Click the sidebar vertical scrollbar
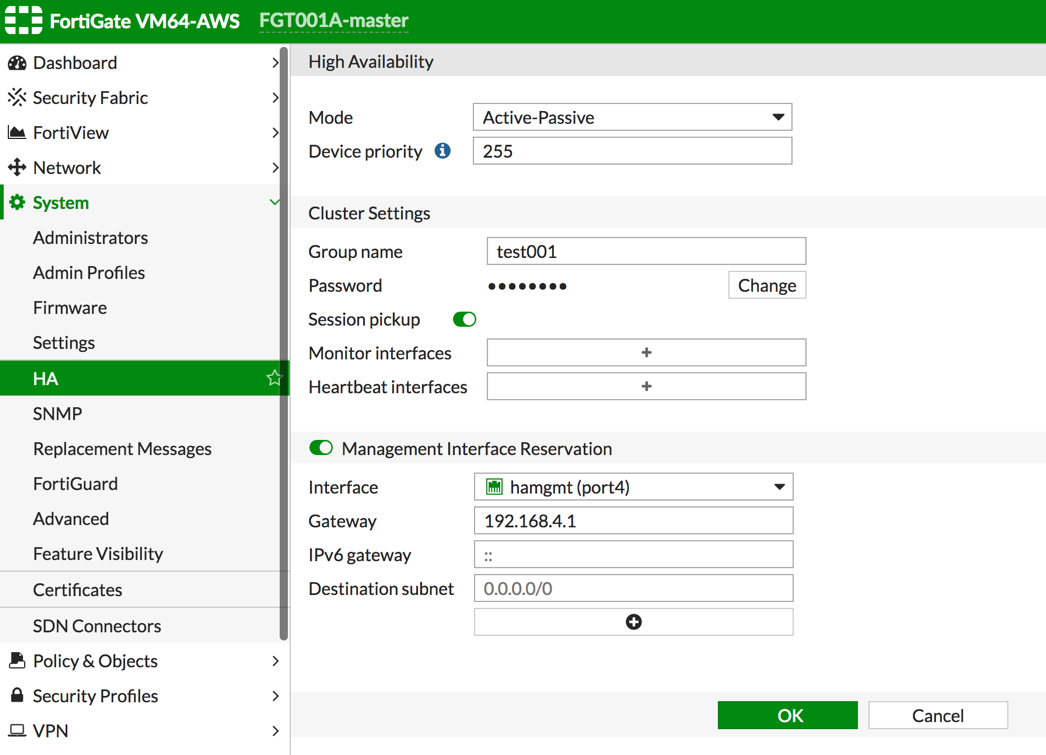 (x=284, y=340)
